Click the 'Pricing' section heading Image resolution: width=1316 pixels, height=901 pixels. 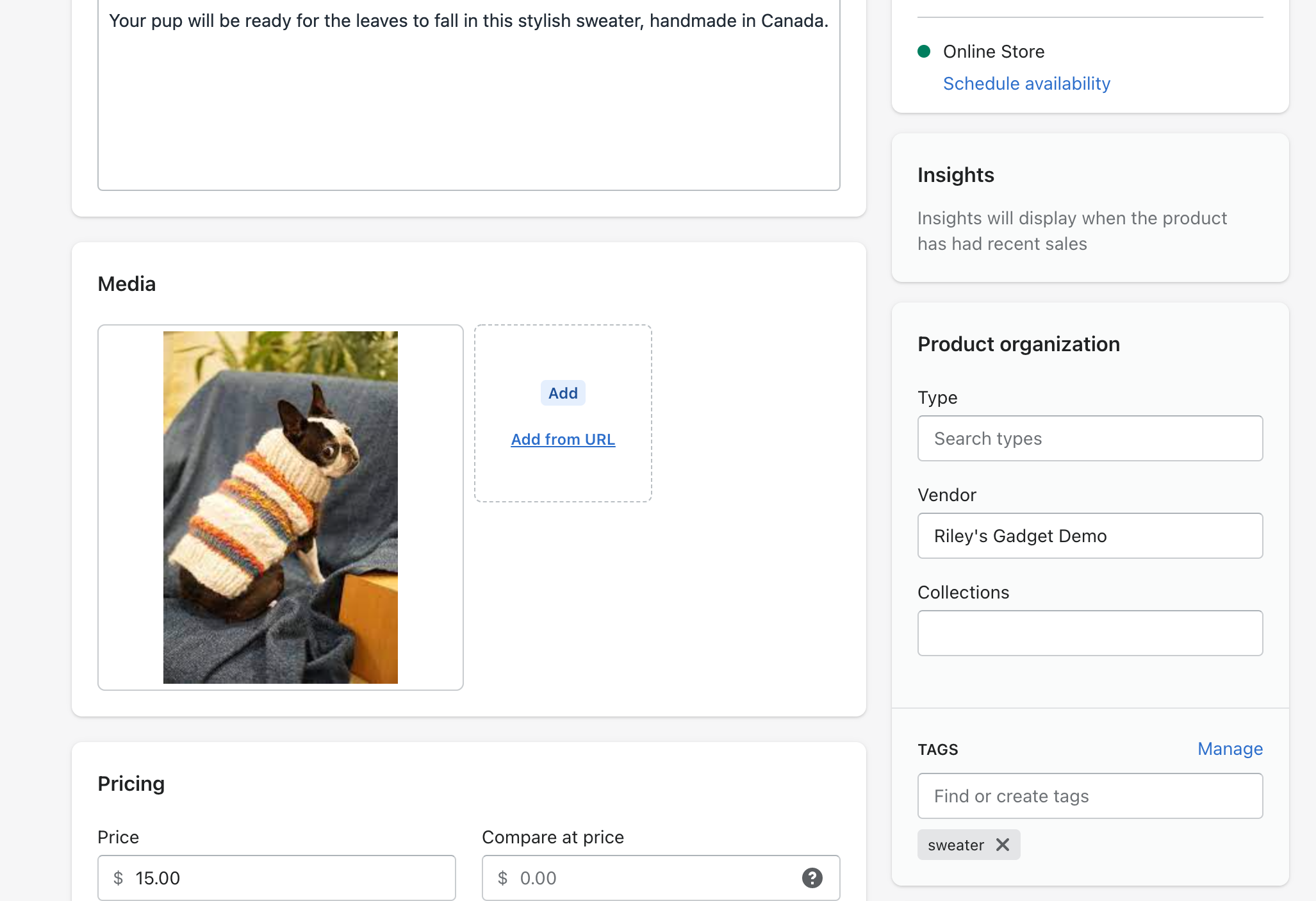131,784
